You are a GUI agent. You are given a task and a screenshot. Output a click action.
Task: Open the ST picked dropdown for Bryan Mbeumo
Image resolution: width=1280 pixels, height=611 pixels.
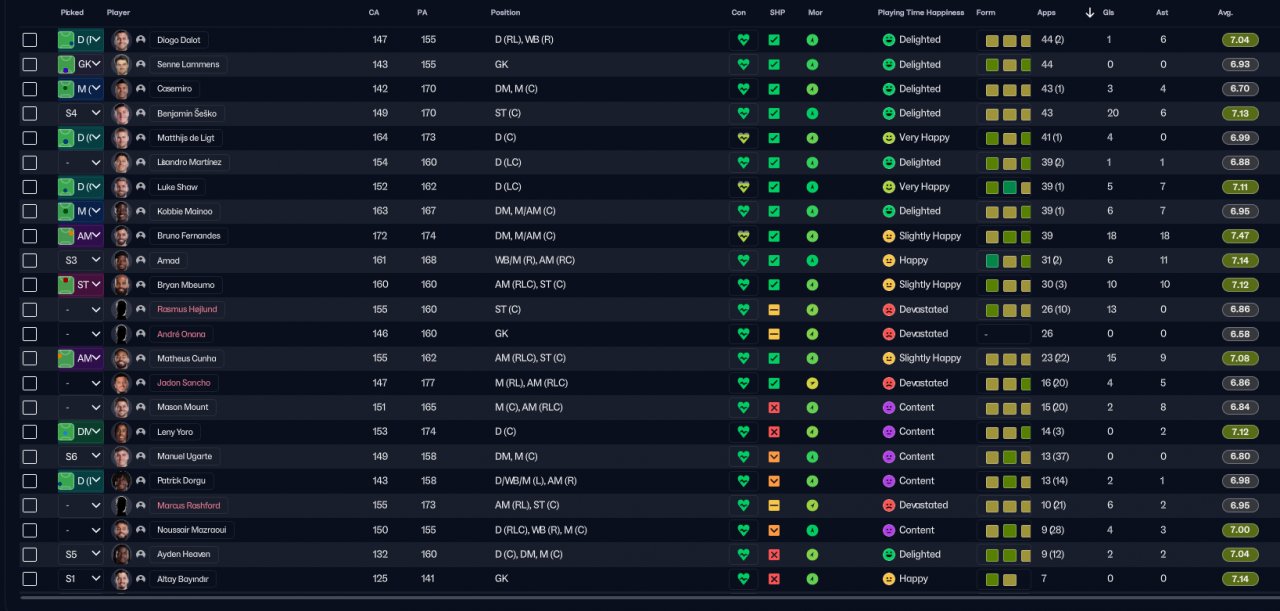(x=80, y=285)
